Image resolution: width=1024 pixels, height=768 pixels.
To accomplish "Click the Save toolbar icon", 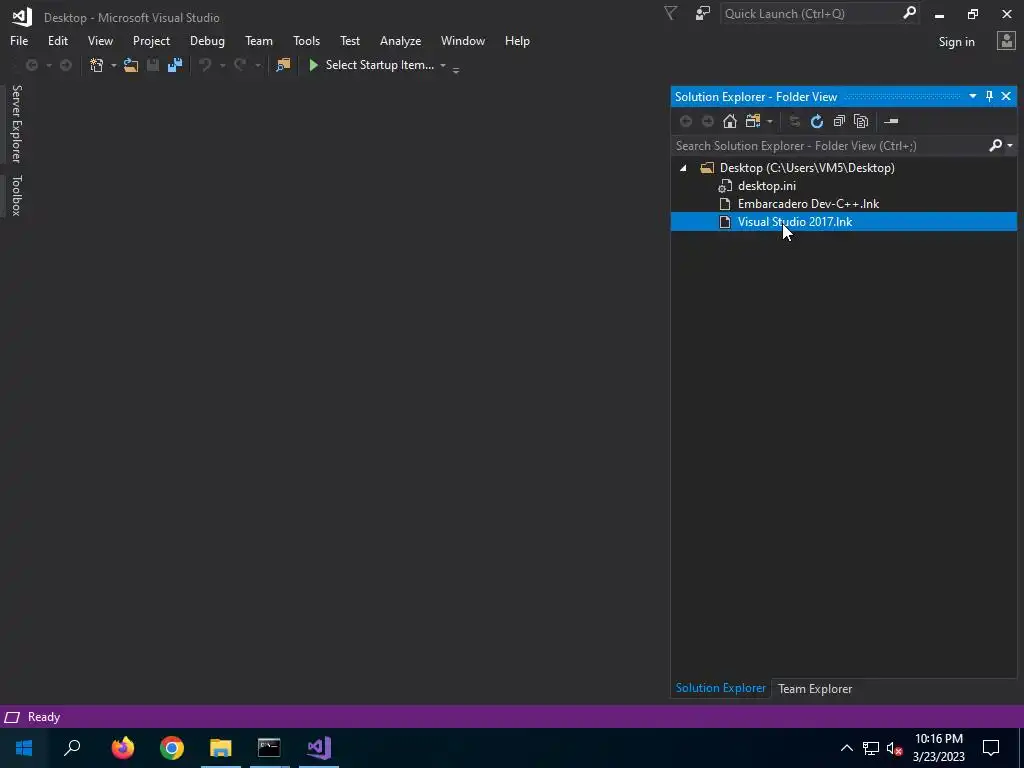I will point(153,65).
